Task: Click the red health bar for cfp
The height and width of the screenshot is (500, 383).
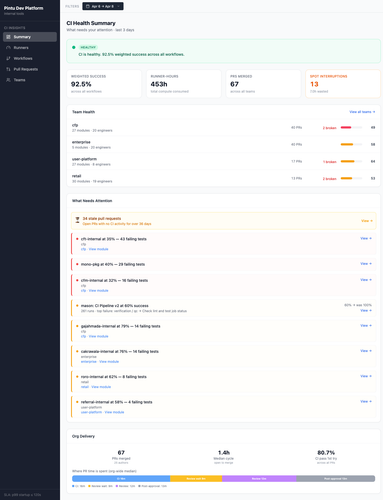Action: pyautogui.click(x=346, y=127)
